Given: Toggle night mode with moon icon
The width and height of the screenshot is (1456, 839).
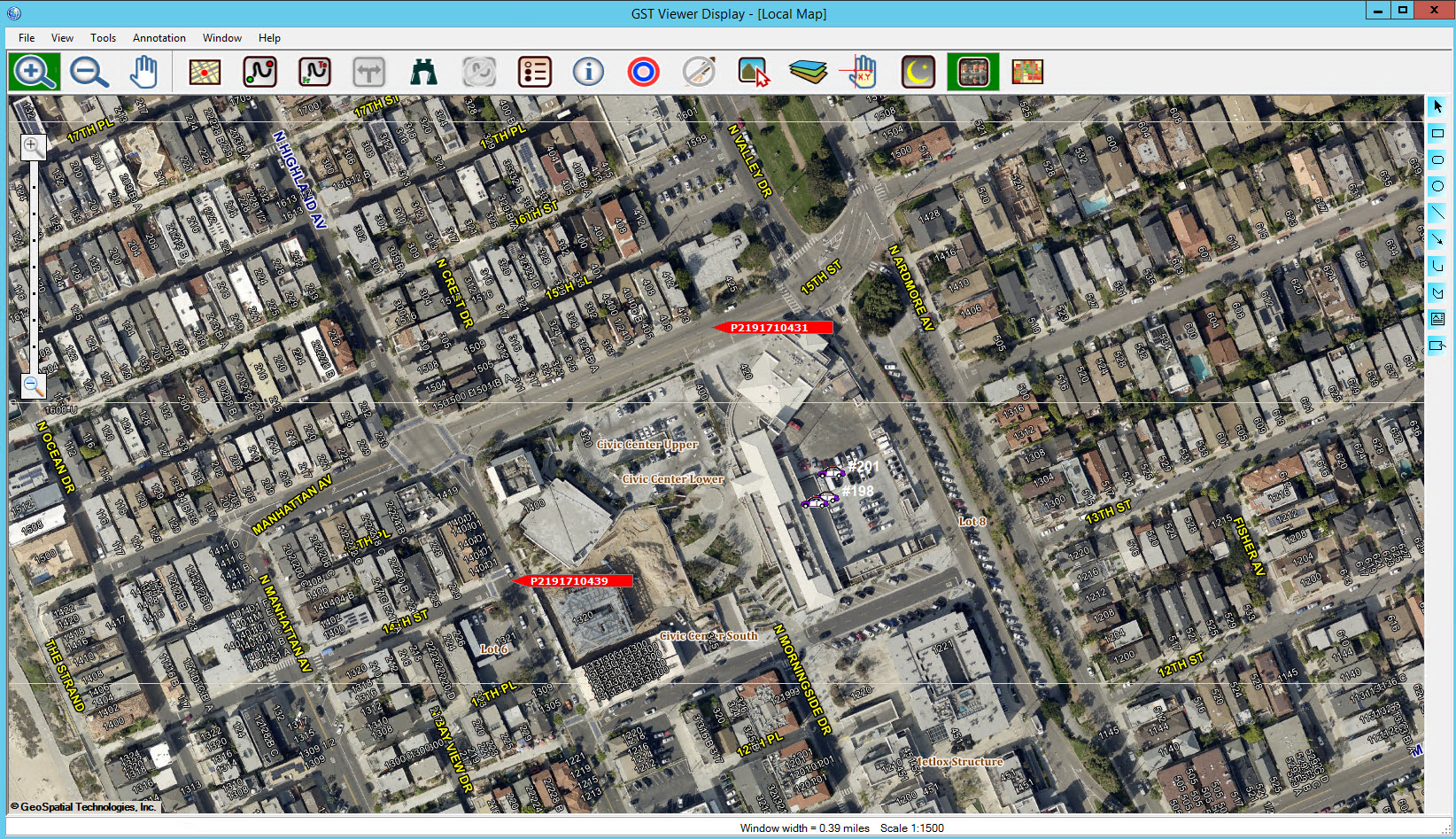Looking at the screenshot, I should click(x=918, y=72).
